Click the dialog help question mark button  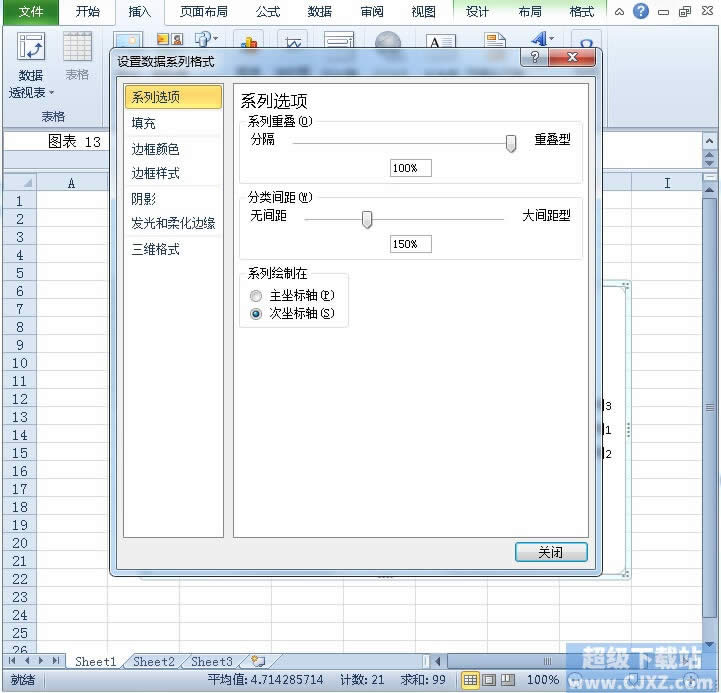click(x=537, y=59)
